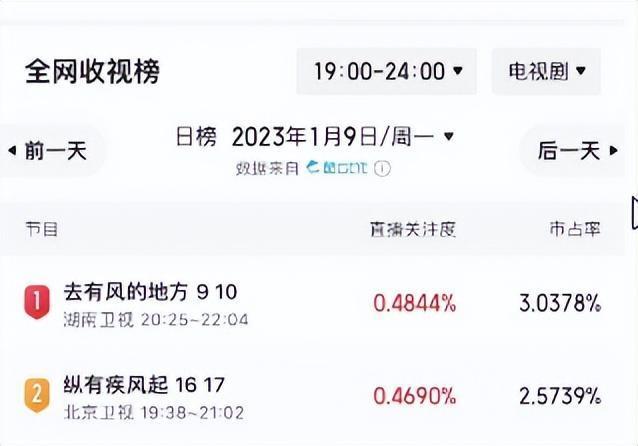Click the rank 1 red badge icon
This screenshot has width=638, height=446.
[x=36, y=301]
